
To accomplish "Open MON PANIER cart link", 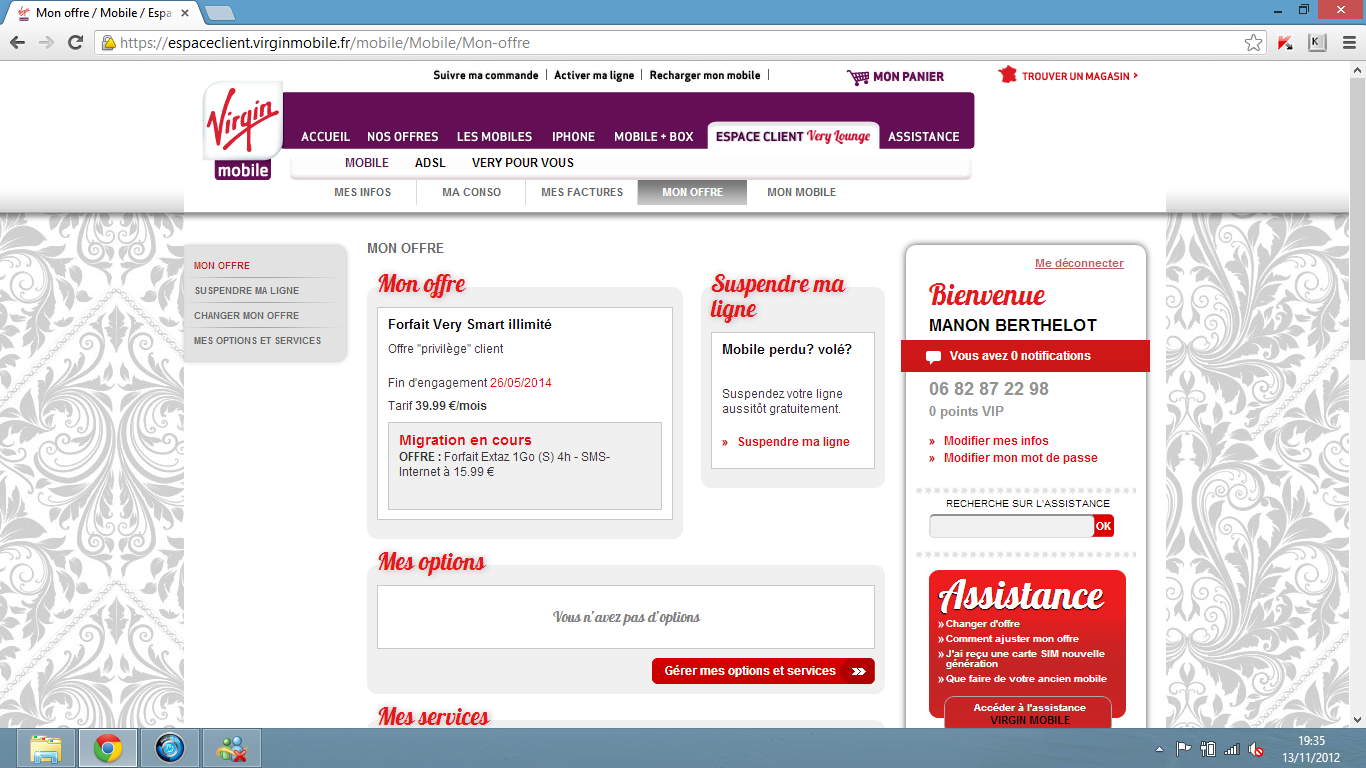I will [x=908, y=77].
